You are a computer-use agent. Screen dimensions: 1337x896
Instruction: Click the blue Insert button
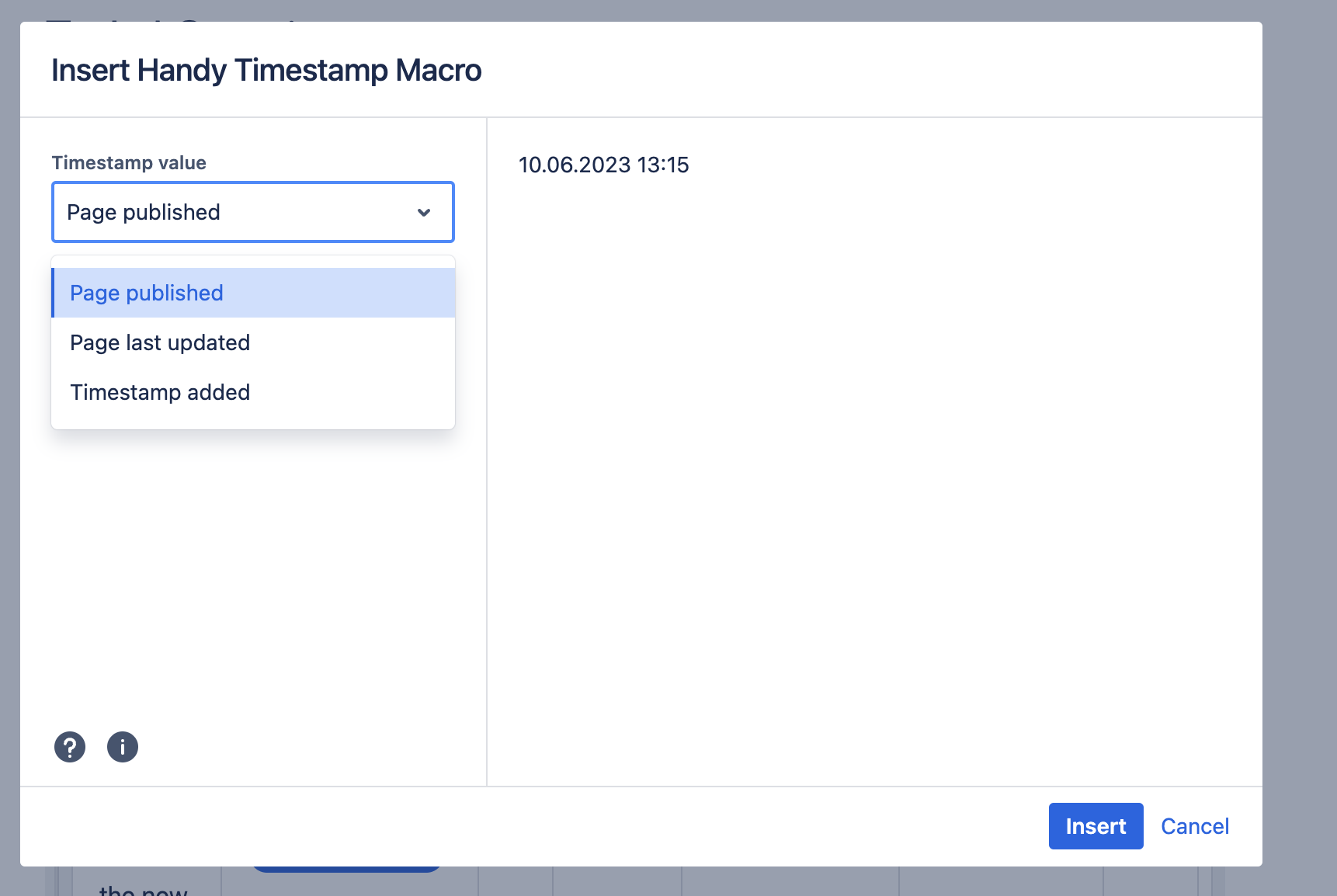1096,826
